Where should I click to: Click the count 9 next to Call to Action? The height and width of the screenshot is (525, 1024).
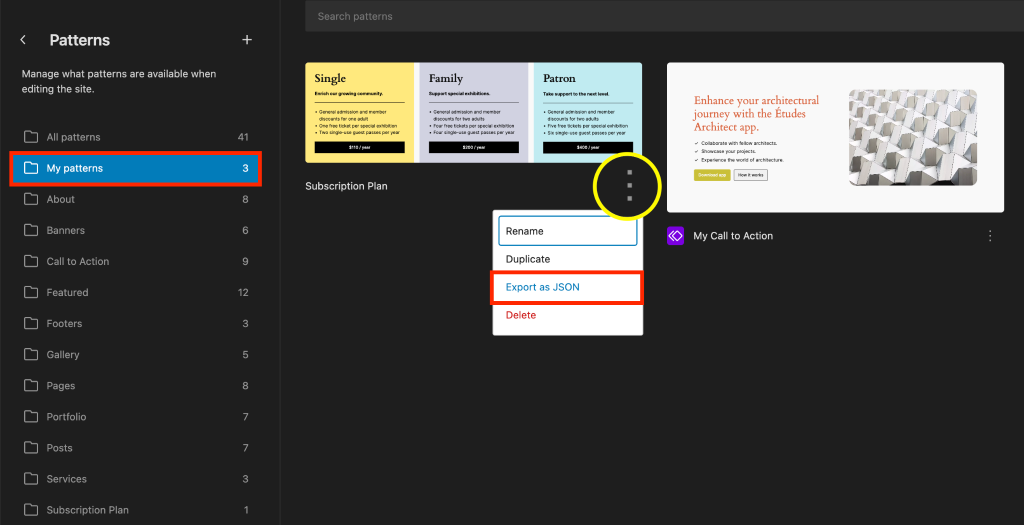[246, 261]
